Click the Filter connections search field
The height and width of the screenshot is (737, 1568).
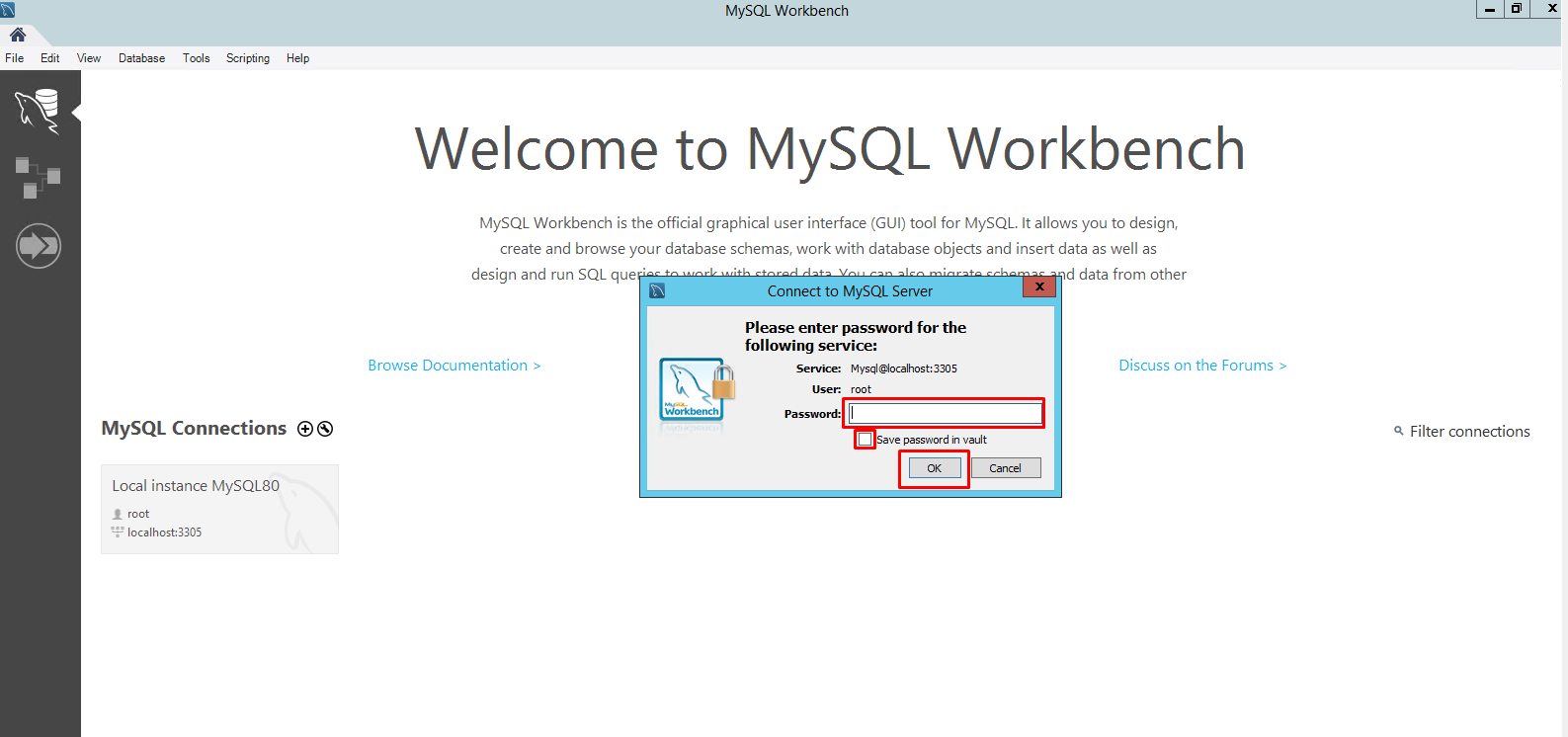pos(1469,432)
